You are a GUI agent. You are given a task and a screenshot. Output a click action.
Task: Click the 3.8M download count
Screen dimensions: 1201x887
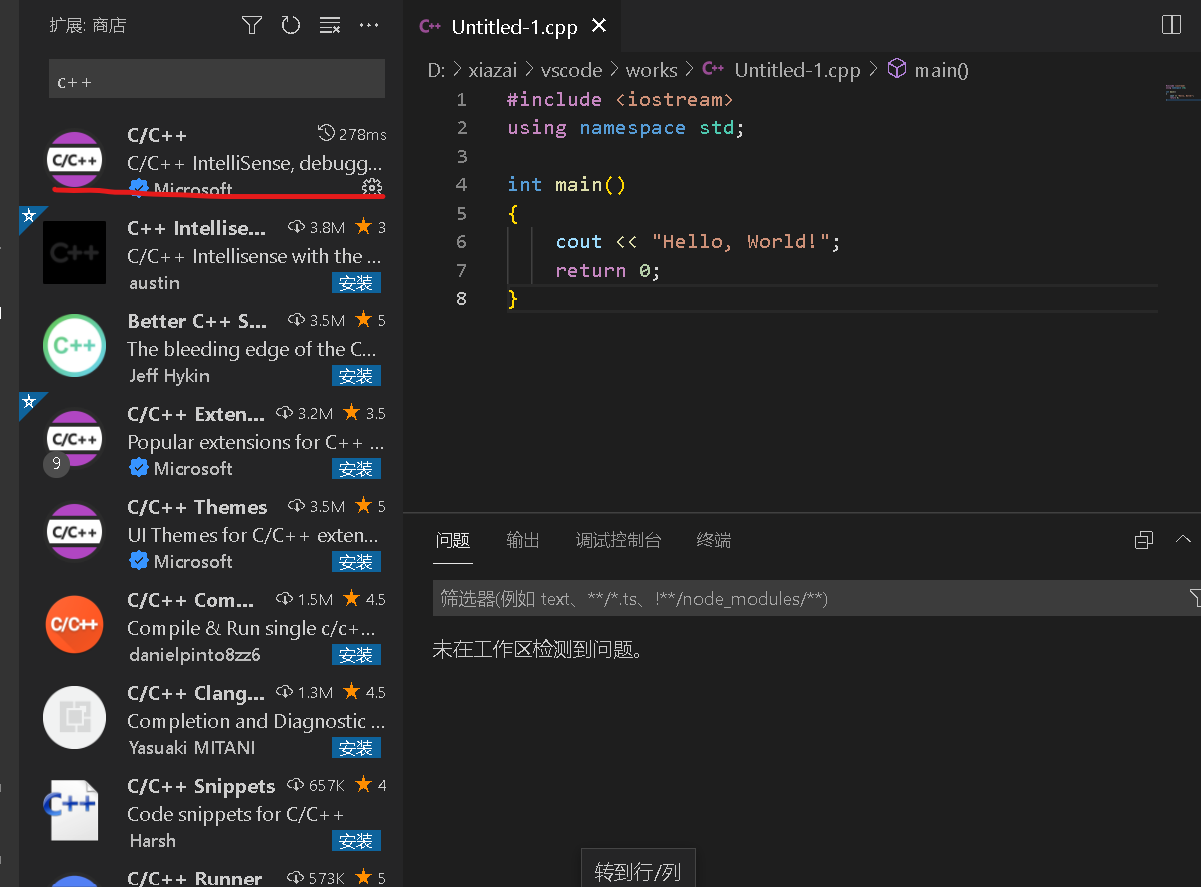tap(317, 228)
